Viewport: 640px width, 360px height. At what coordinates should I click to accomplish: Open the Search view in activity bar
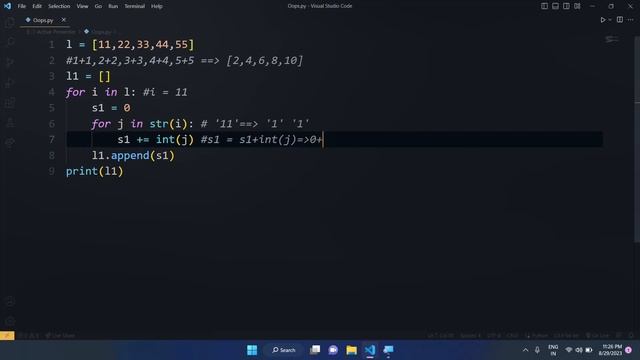10,42
